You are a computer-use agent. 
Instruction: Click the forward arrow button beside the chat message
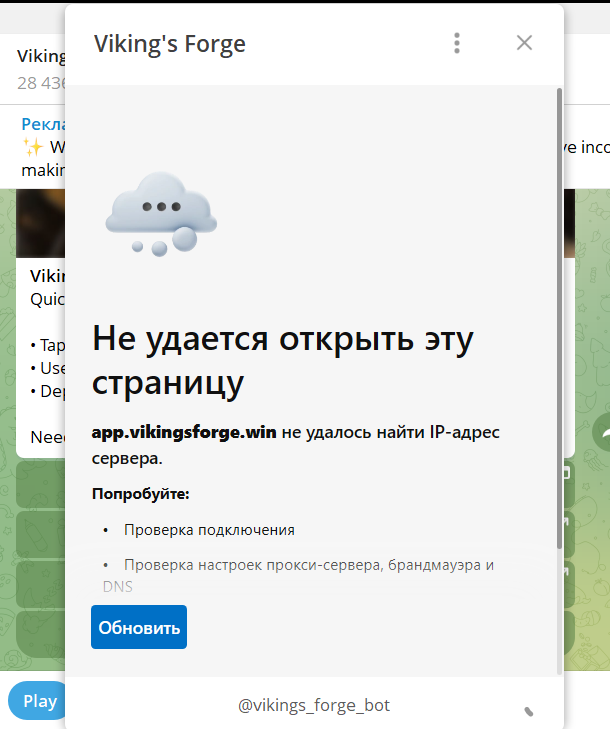click(601, 432)
